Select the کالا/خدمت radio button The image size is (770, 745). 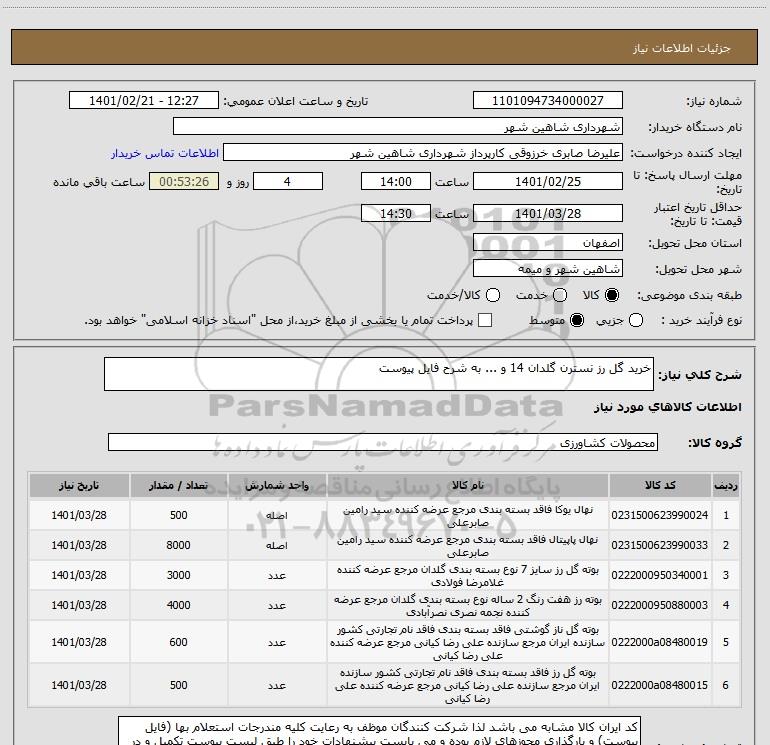point(493,295)
